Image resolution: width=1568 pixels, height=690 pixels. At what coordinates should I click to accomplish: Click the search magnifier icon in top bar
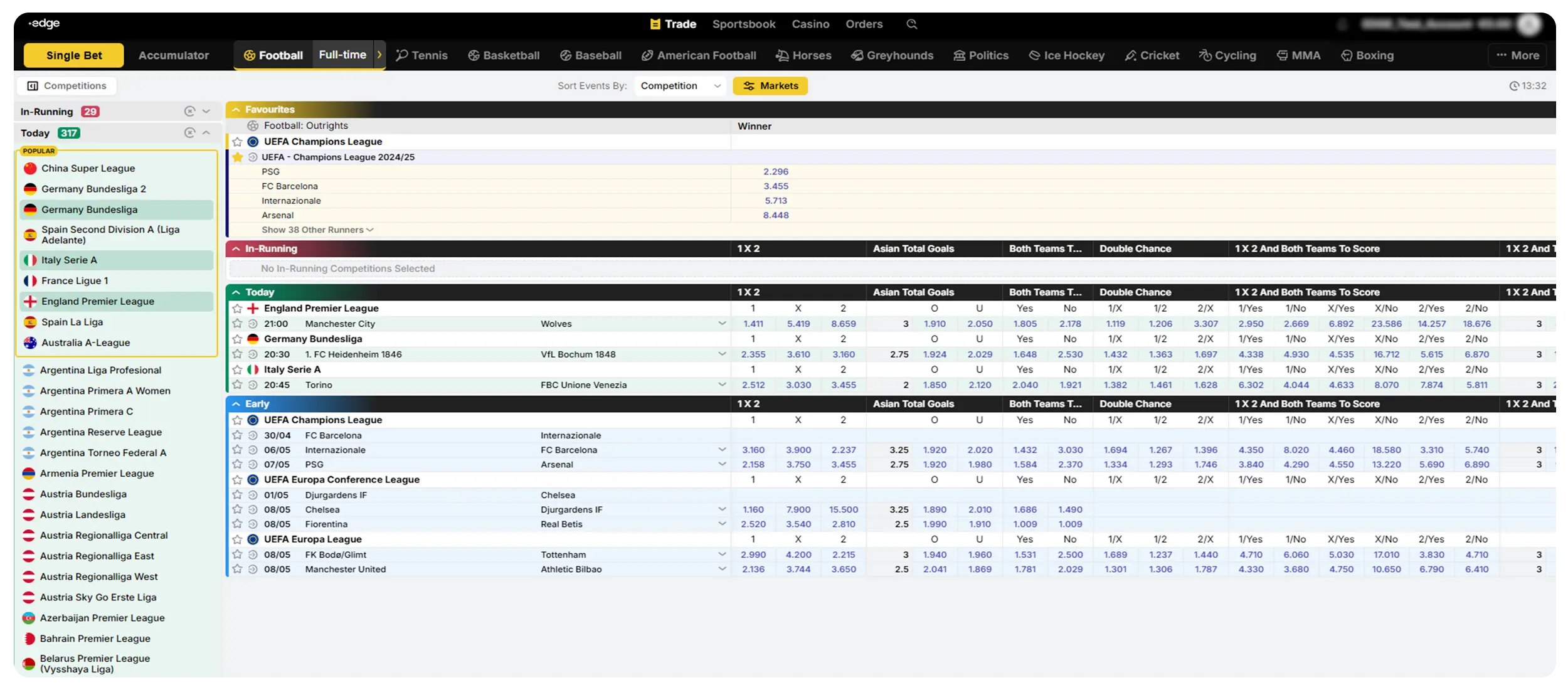tap(911, 24)
